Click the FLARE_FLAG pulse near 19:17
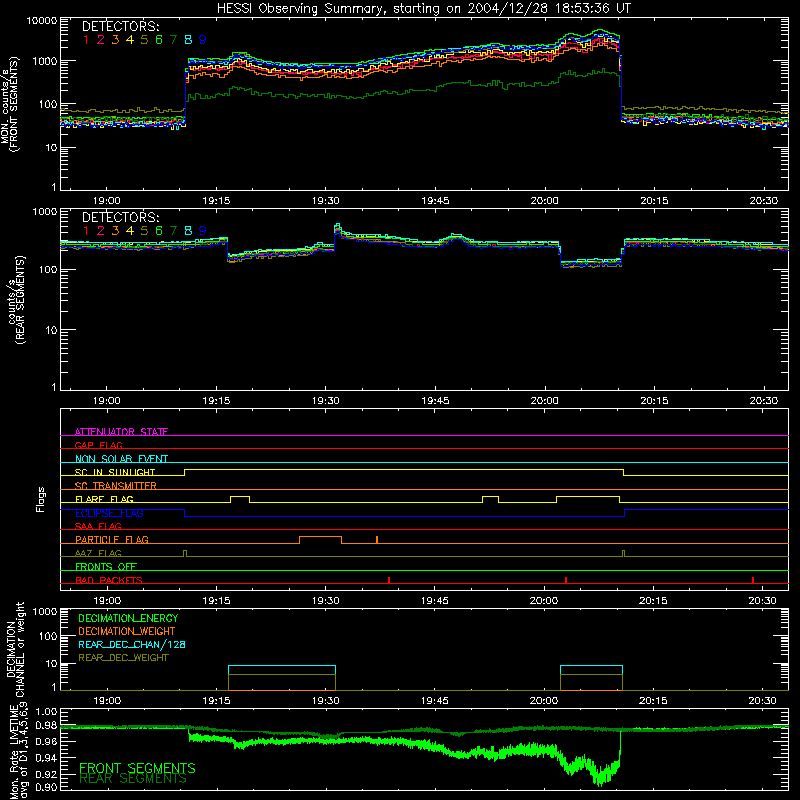This screenshot has width=800, height=800. pyautogui.click(x=240, y=499)
